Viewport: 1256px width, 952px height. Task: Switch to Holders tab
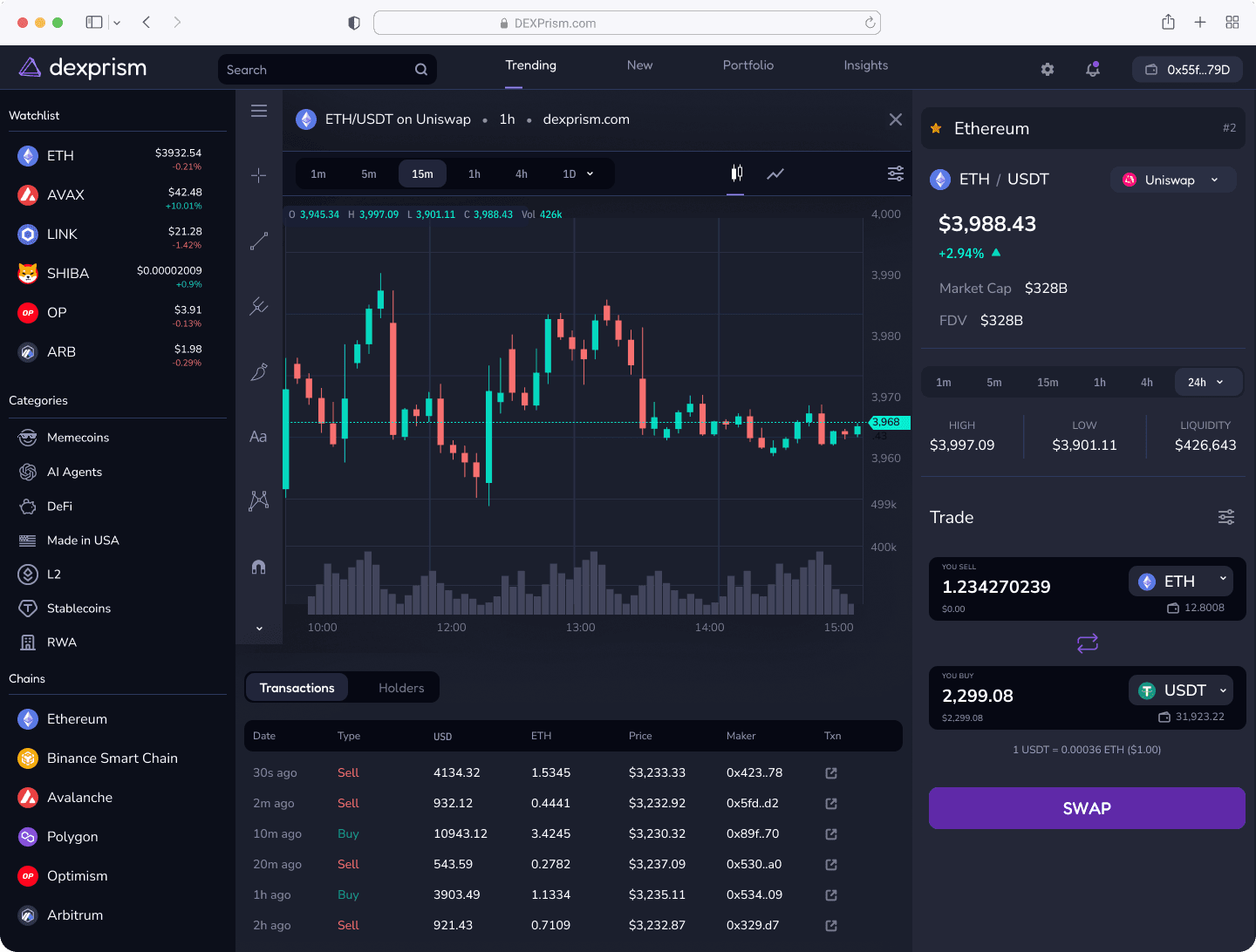click(401, 688)
